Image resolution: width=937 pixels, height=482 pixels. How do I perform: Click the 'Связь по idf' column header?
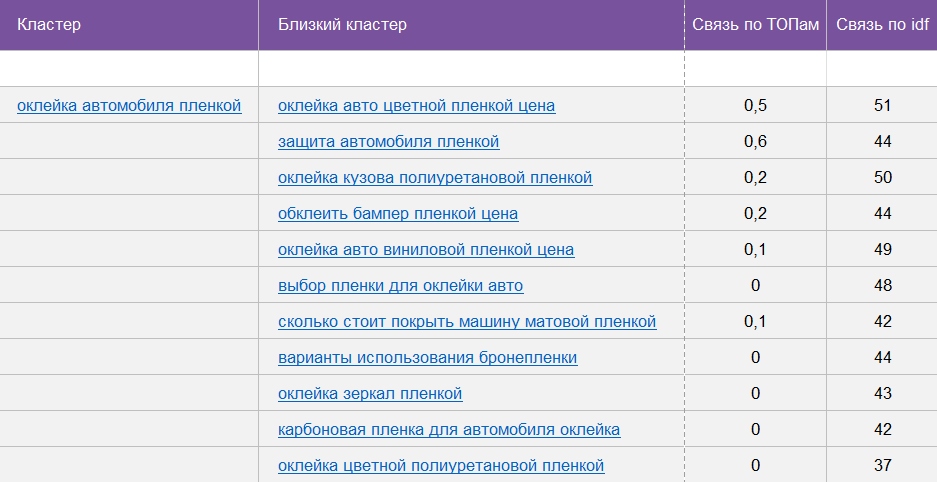pyautogui.click(x=882, y=24)
